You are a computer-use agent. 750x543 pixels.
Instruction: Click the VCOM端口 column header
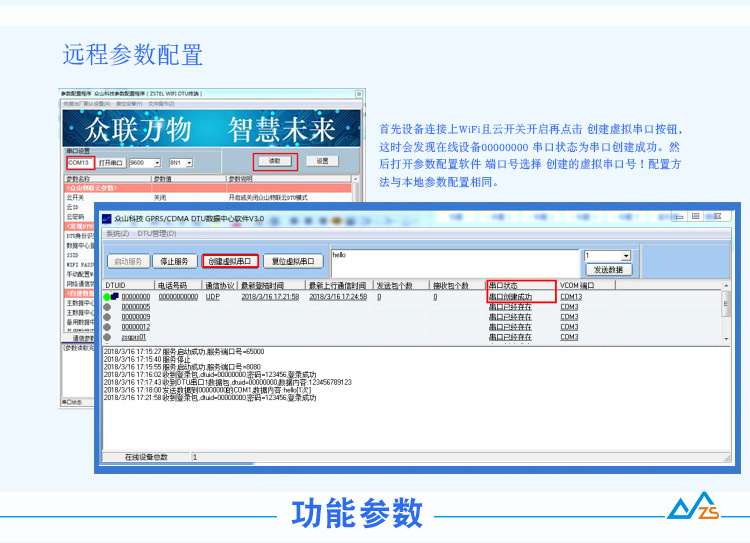click(586, 286)
